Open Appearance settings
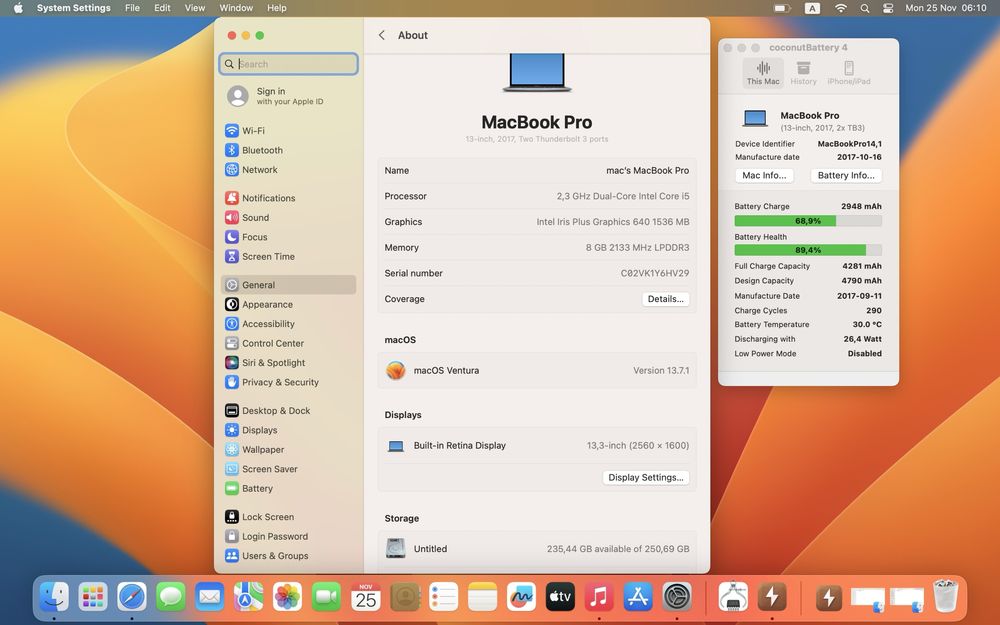1000x625 pixels. 288,305
